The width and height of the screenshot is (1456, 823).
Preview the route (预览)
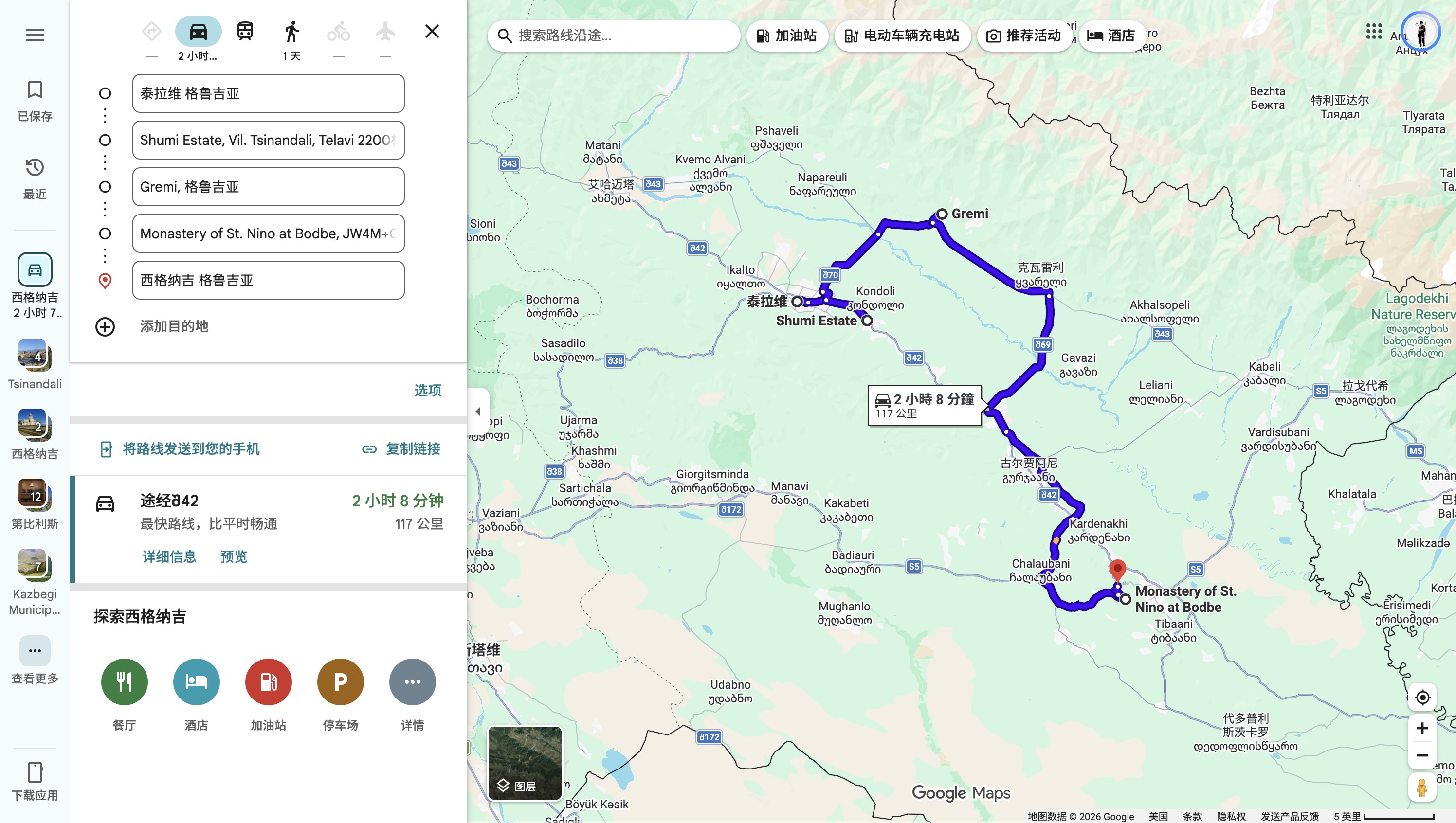click(234, 557)
